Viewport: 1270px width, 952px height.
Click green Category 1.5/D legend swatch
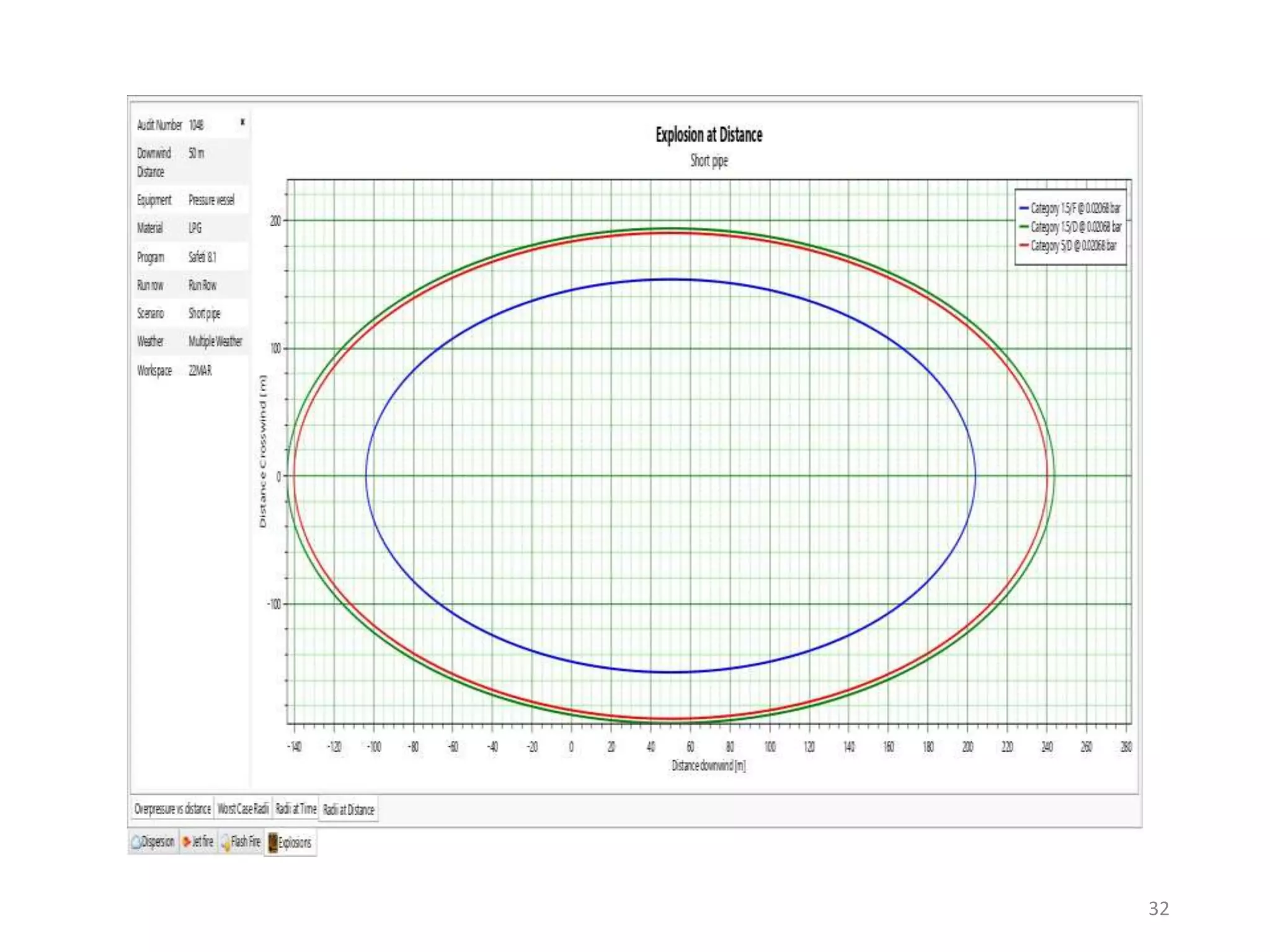coord(1024,227)
